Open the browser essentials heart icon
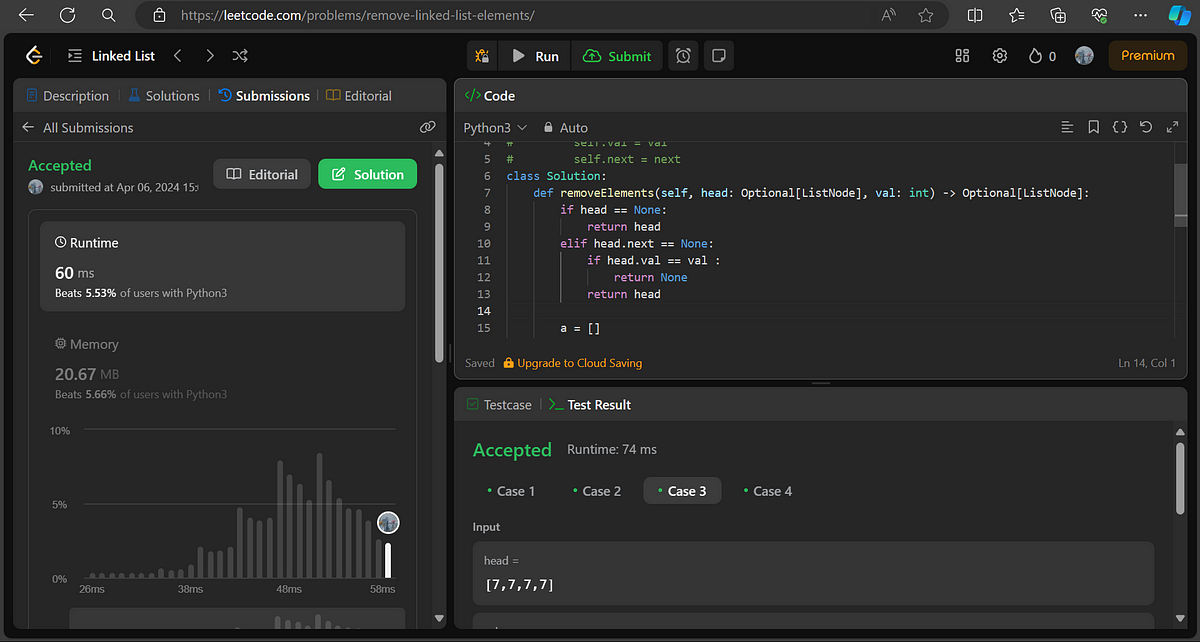1200x642 pixels. [1100, 15]
